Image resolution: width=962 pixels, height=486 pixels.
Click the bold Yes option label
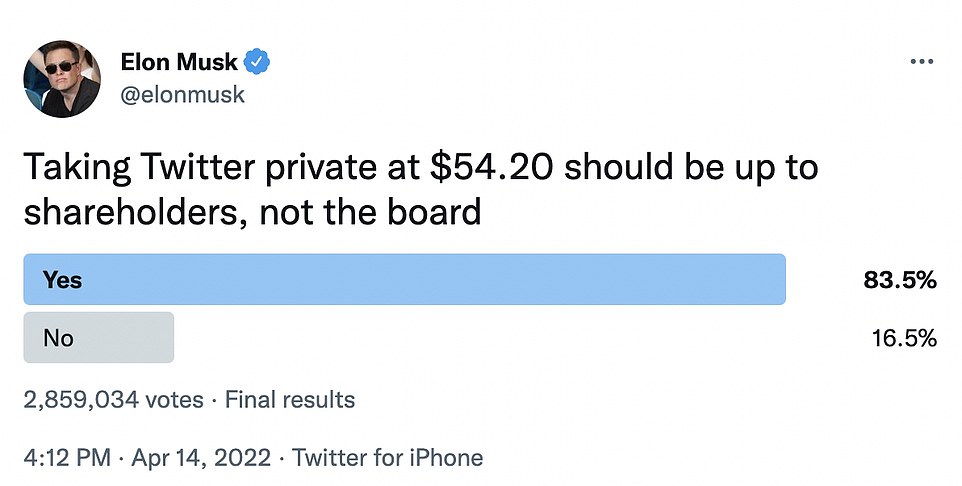(62, 280)
